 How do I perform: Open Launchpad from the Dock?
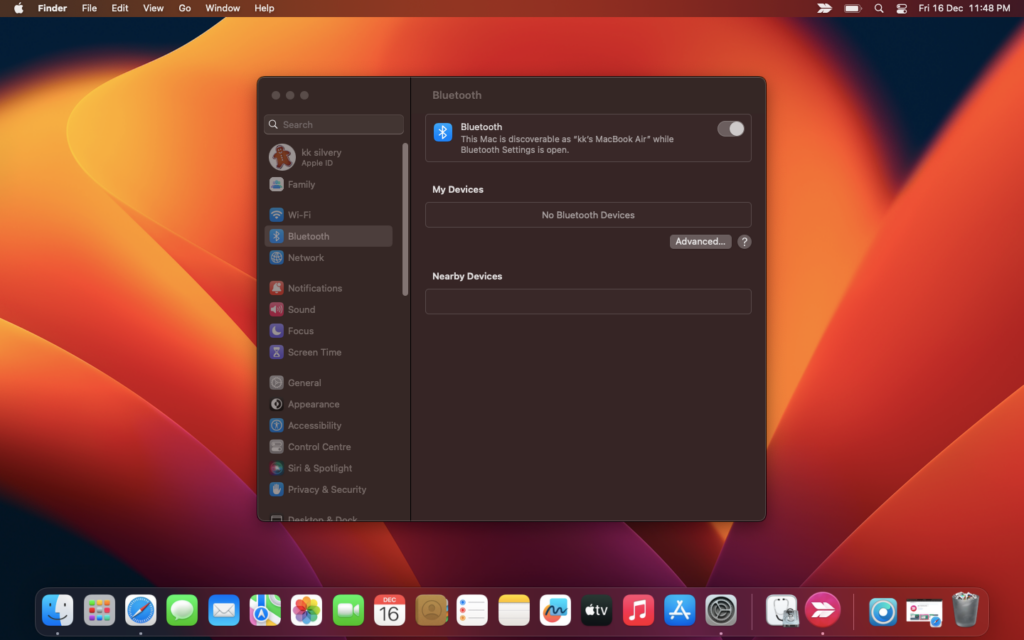pos(99,611)
